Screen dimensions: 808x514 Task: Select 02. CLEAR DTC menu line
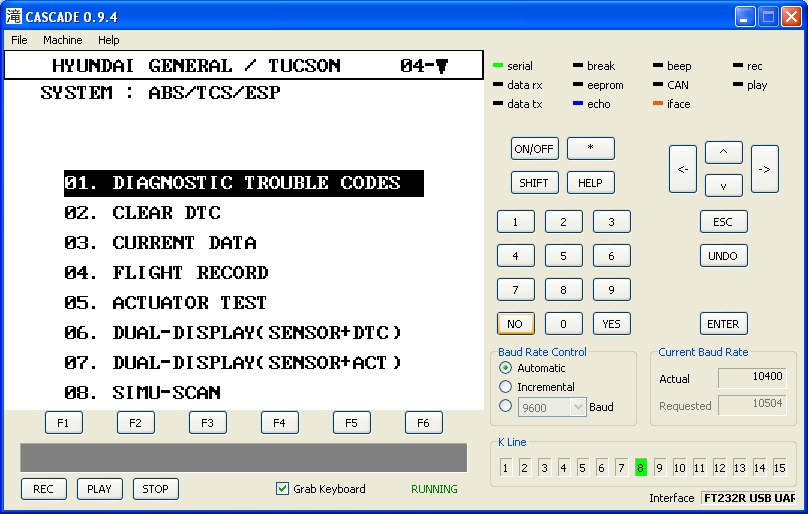[142, 213]
